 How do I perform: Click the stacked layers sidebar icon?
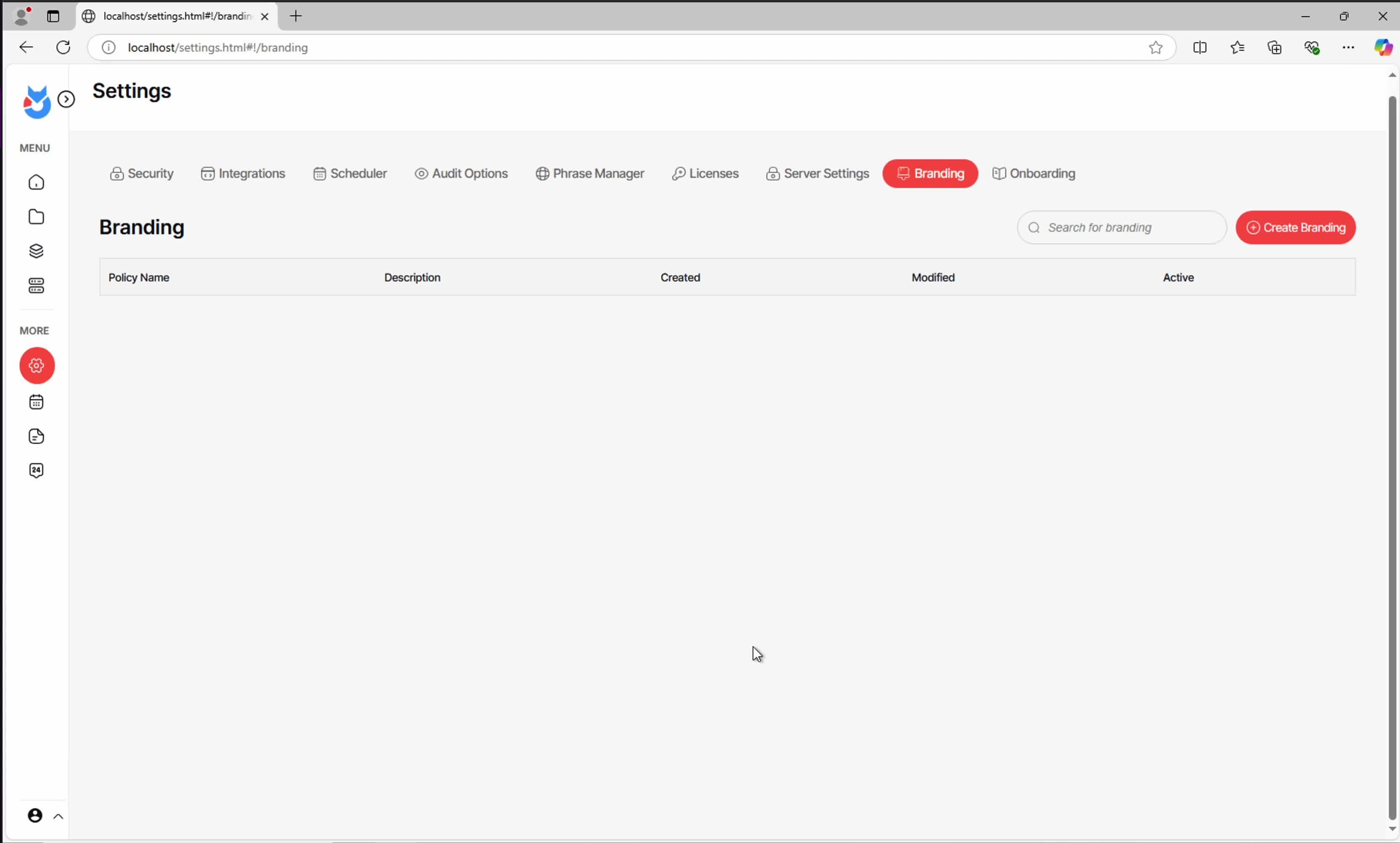[x=36, y=251]
